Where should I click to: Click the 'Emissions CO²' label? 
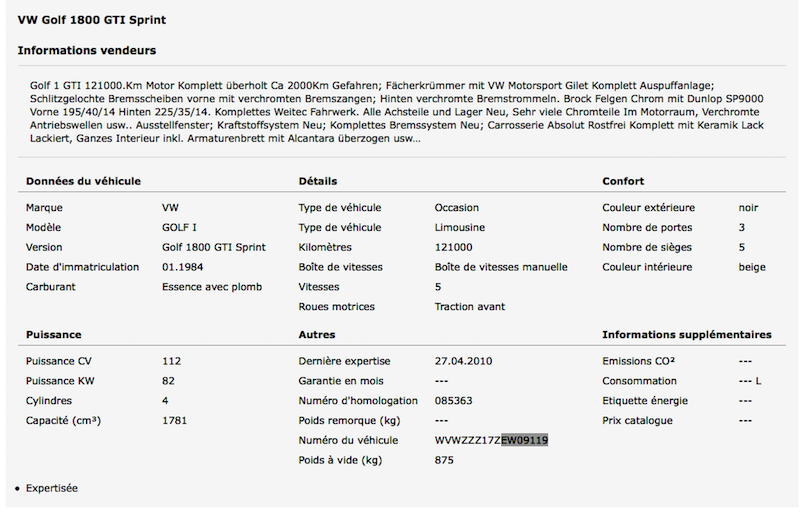(x=638, y=361)
